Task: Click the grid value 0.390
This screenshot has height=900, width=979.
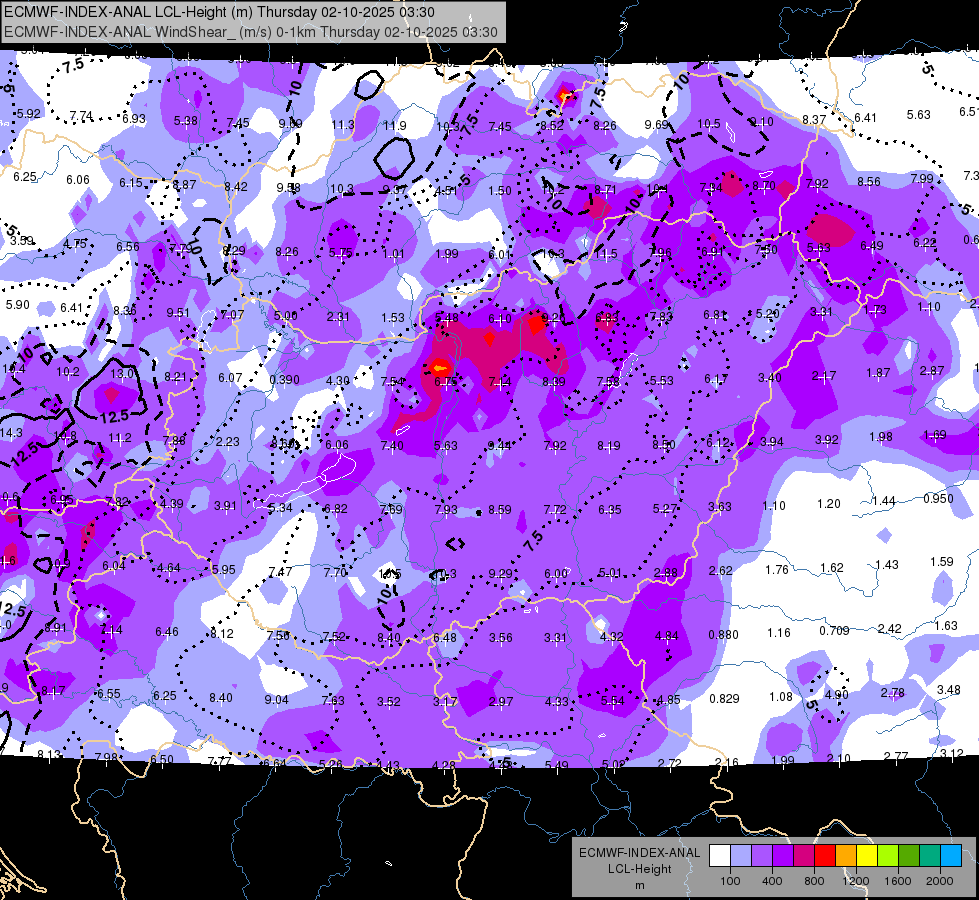Action: click(x=284, y=379)
